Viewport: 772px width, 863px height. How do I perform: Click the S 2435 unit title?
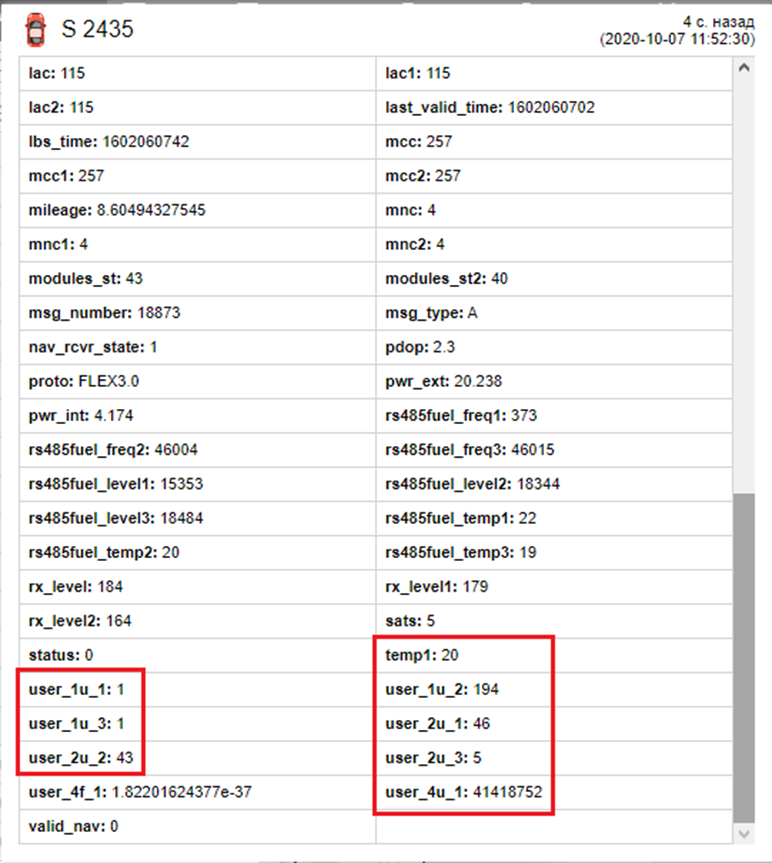(x=97, y=30)
